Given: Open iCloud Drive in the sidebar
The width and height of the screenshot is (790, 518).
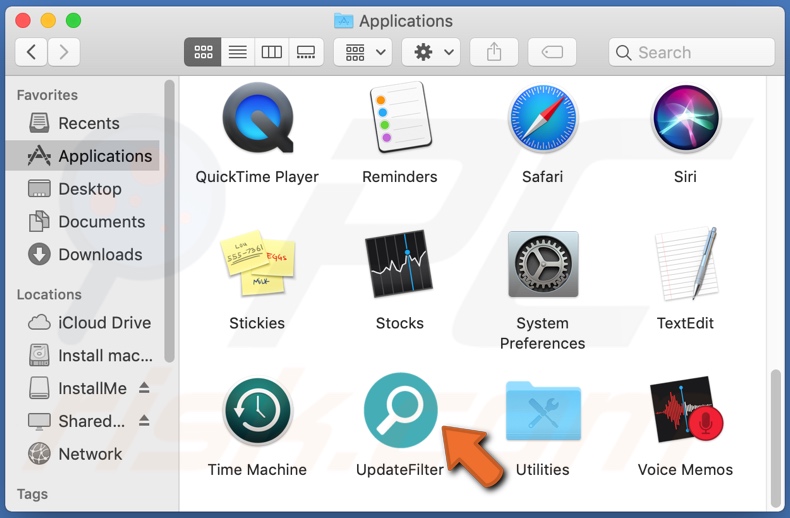Looking at the screenshot, I should (83, 322).
